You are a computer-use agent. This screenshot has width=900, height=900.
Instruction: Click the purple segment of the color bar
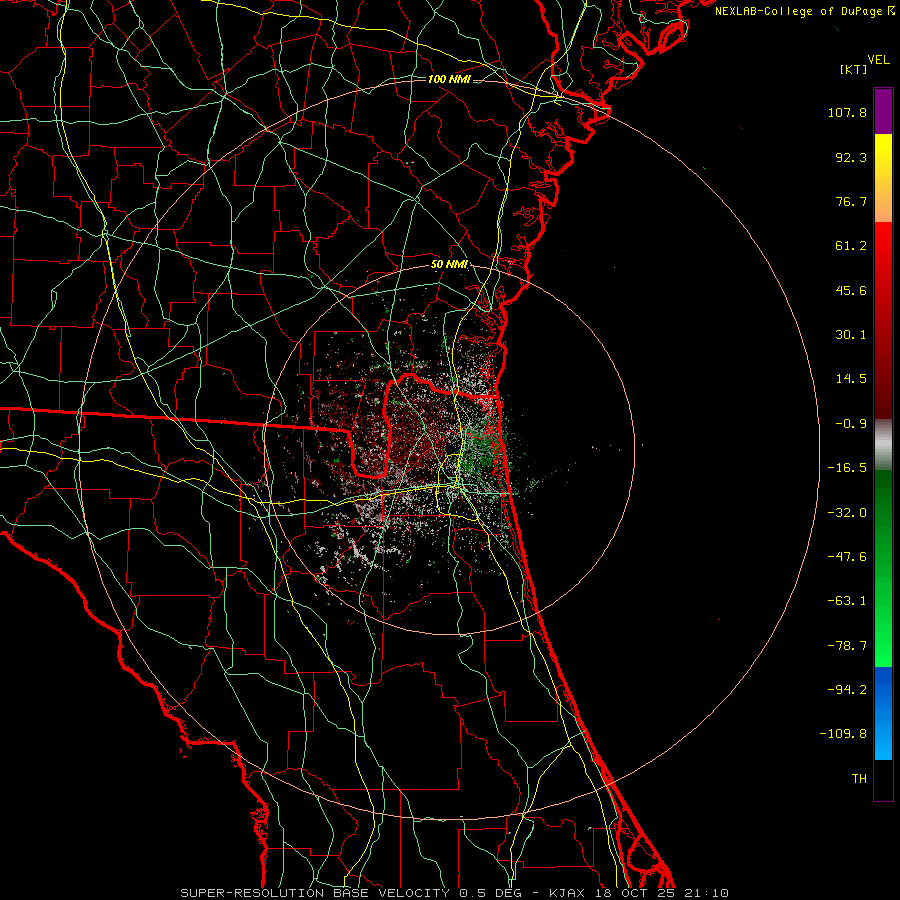[x=883, y=111]
